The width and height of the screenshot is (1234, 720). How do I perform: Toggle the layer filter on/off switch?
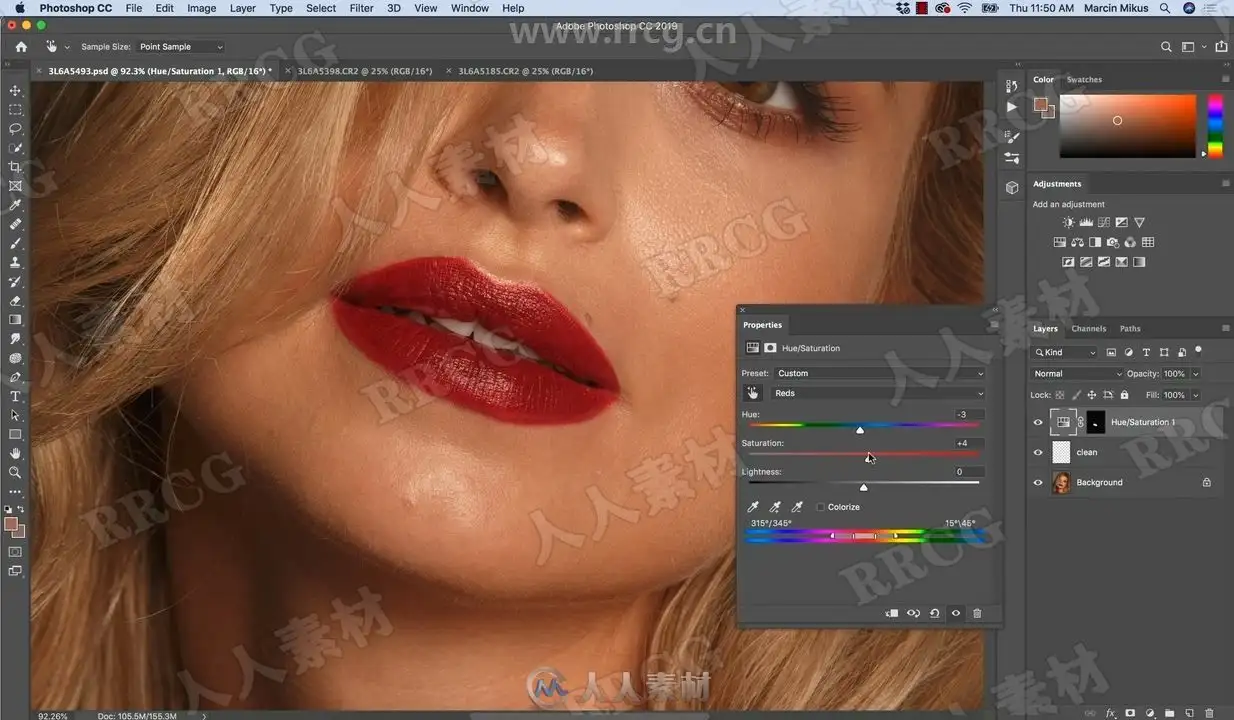coord(1198,351)
